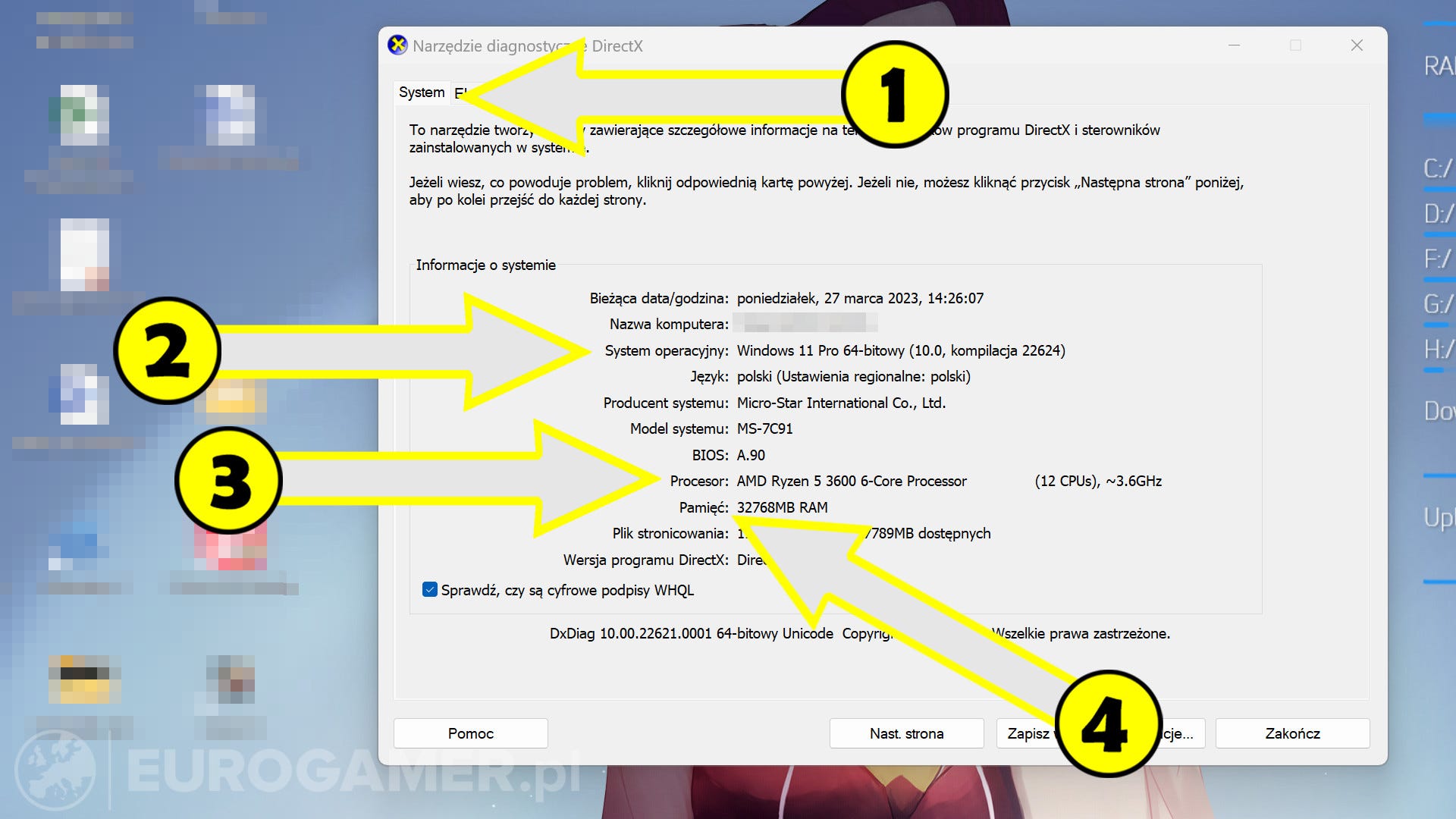Click the DirectX diagnostic tool title icon
The width and height of the screenshot is (1456, 819).
coord(397,45)
